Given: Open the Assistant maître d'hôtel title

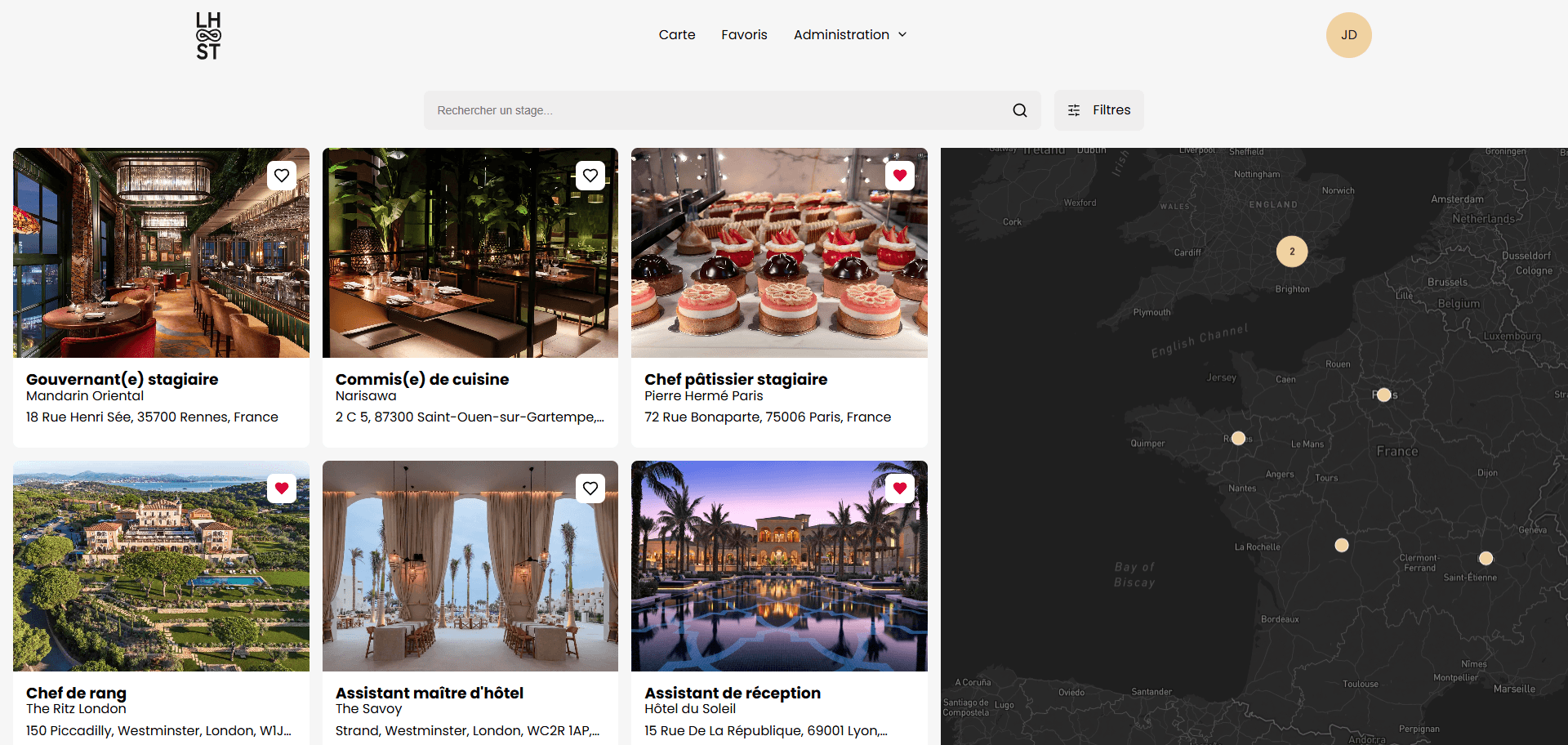Looking at the screenshot, I should (430, 693).
